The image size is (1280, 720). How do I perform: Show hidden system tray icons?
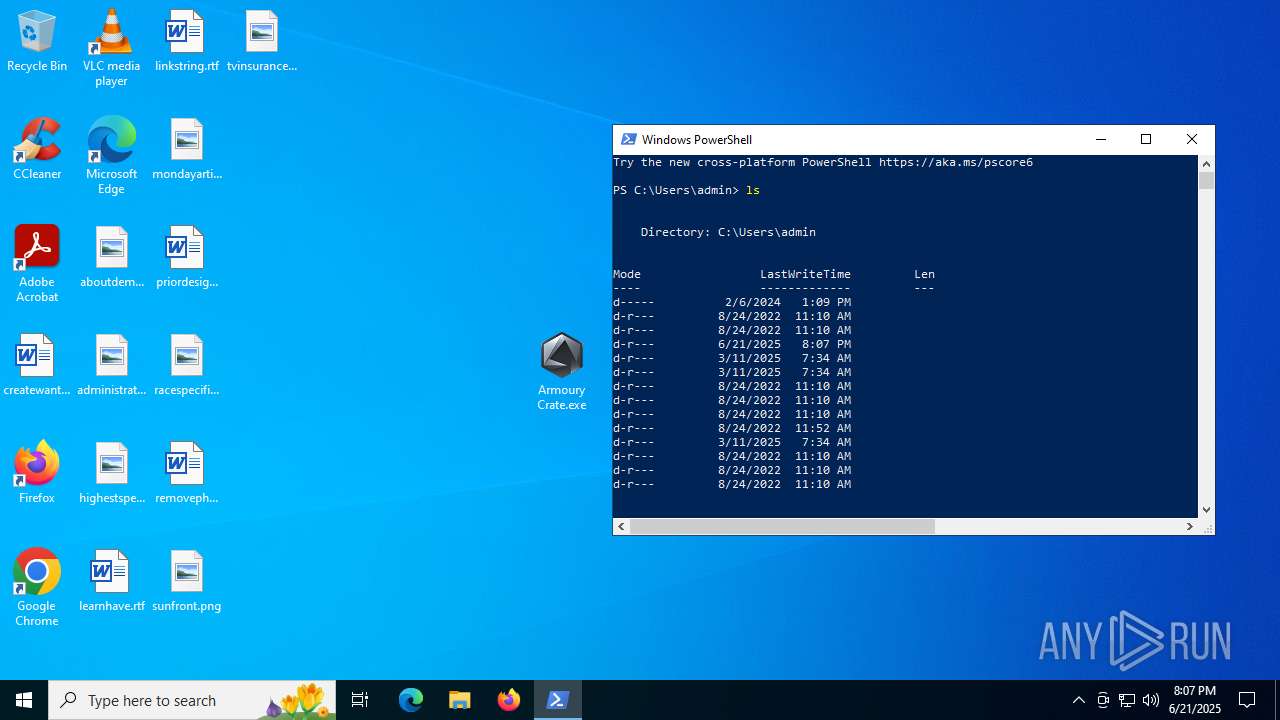(1078, 700)
